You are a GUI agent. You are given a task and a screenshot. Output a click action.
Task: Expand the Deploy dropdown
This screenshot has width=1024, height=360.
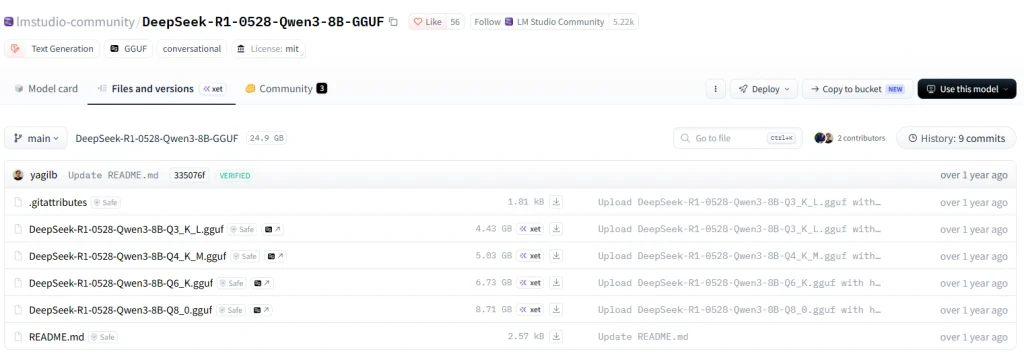[x=764, y=89]
